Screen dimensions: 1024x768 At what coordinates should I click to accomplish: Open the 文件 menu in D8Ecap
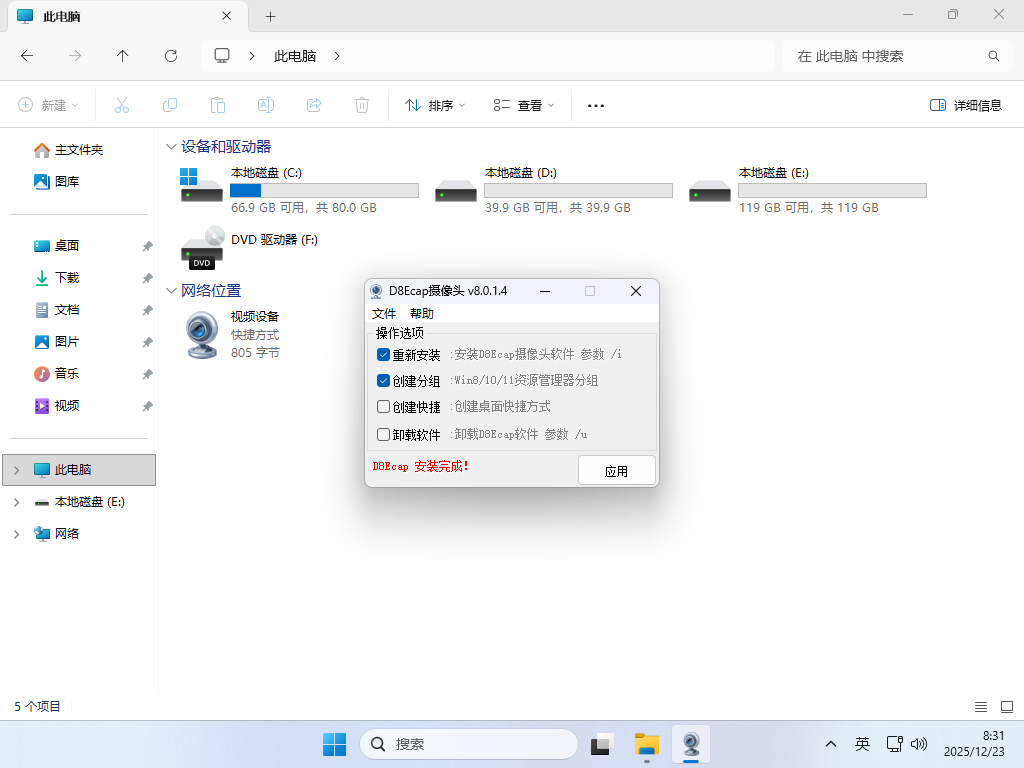pyautogui.click(x=384, y=313)
